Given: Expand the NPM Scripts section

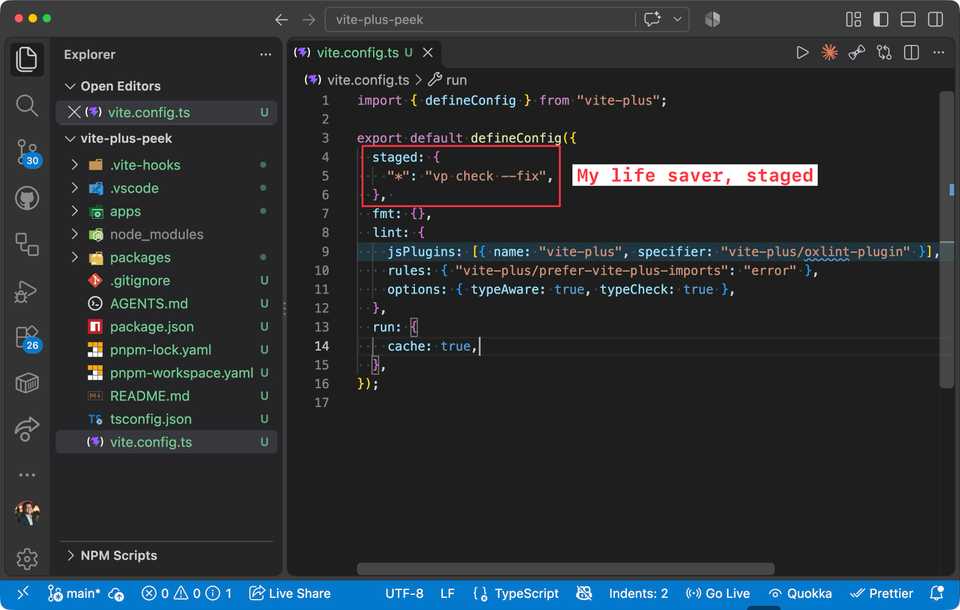Looking at the screenshot, I should click(166, 555).
